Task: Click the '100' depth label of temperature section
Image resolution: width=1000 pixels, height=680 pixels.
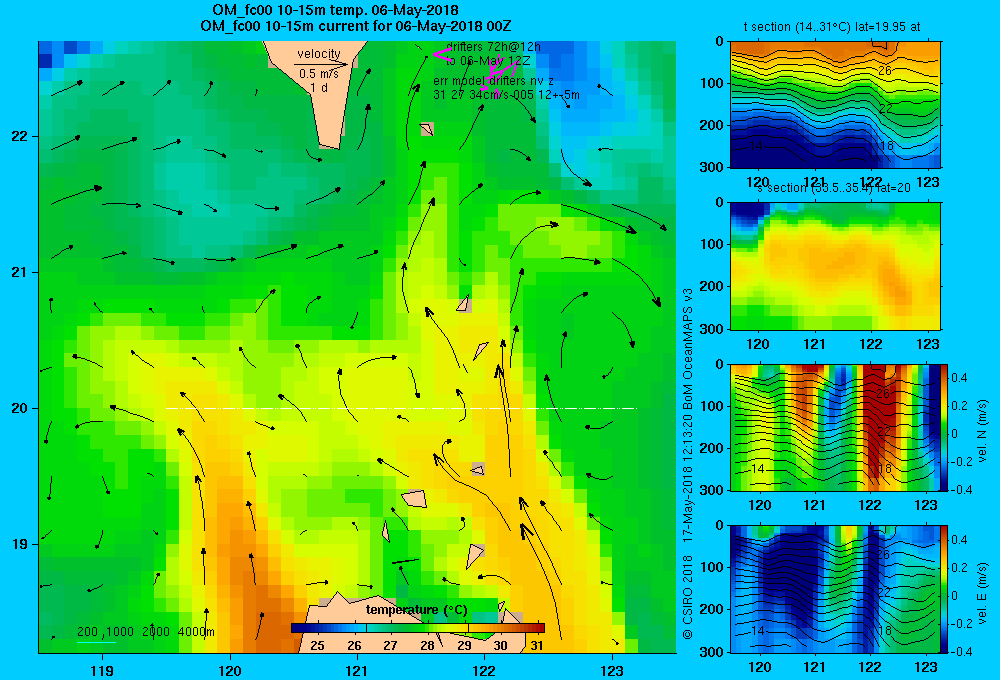Action: point(712,84)
